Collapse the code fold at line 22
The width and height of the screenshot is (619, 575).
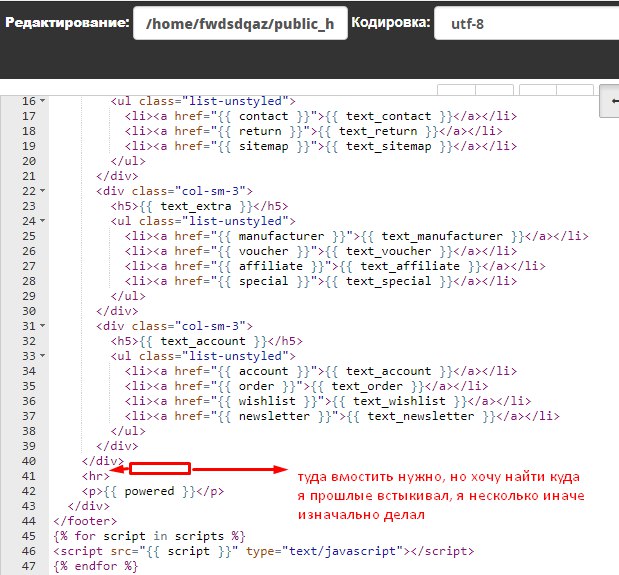pyautogui.click(x=43, y=191)
